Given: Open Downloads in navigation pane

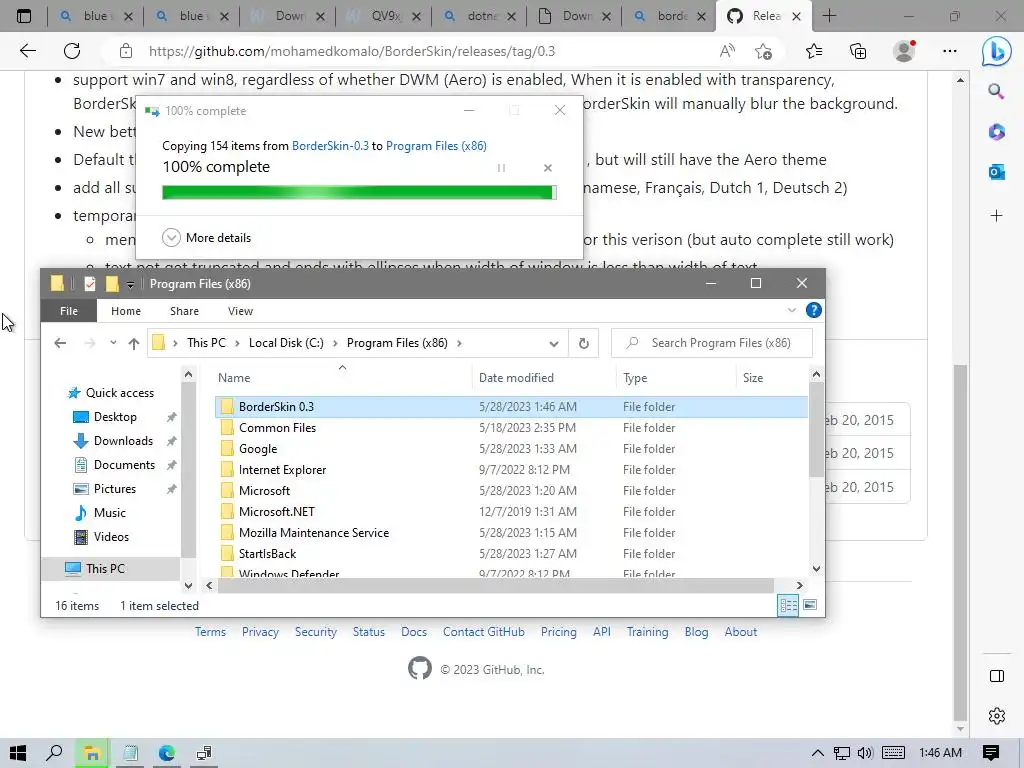Looking at the screenshot, I should point(114,441).
